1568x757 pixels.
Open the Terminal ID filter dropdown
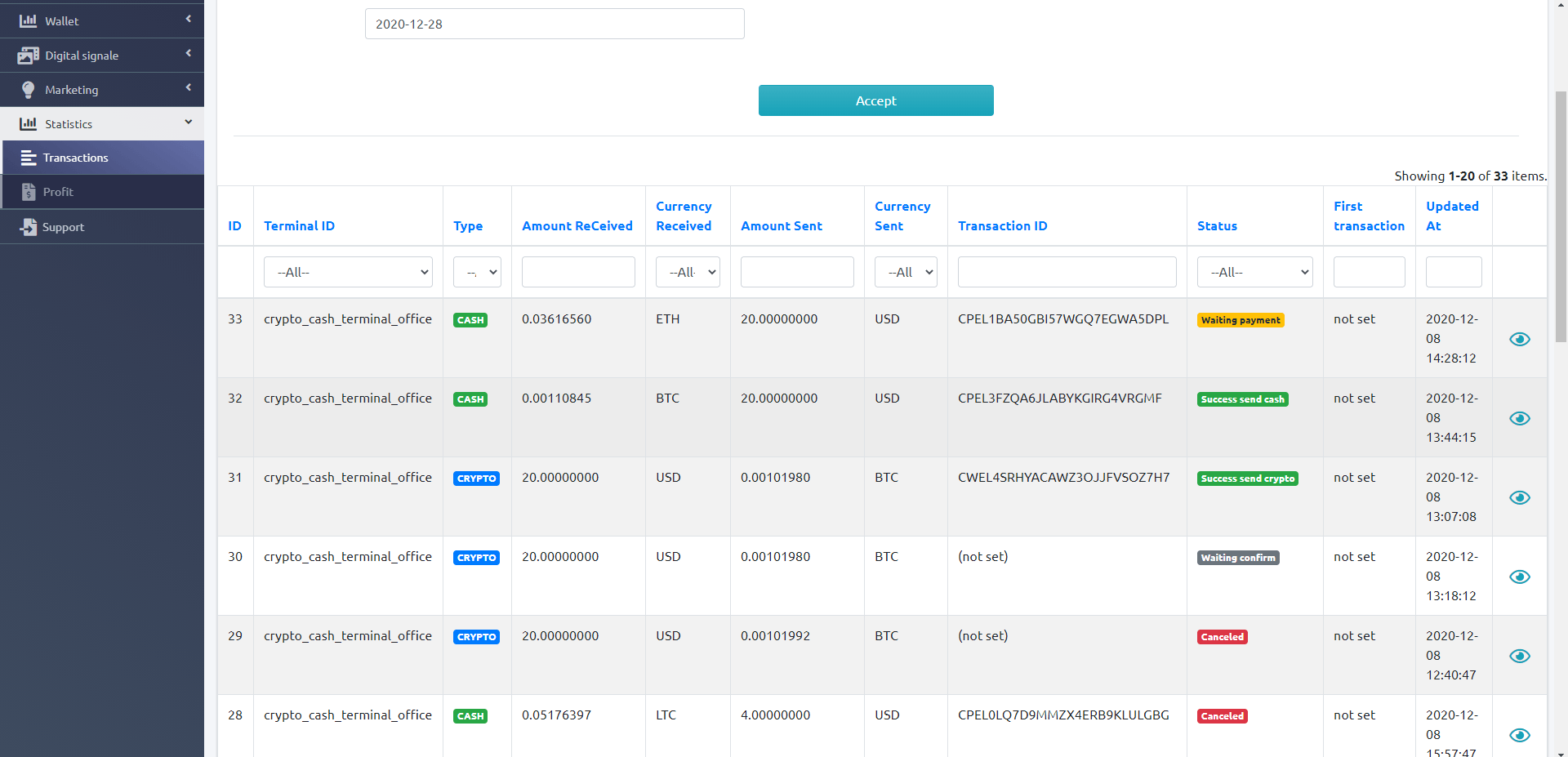click(348, 272)
